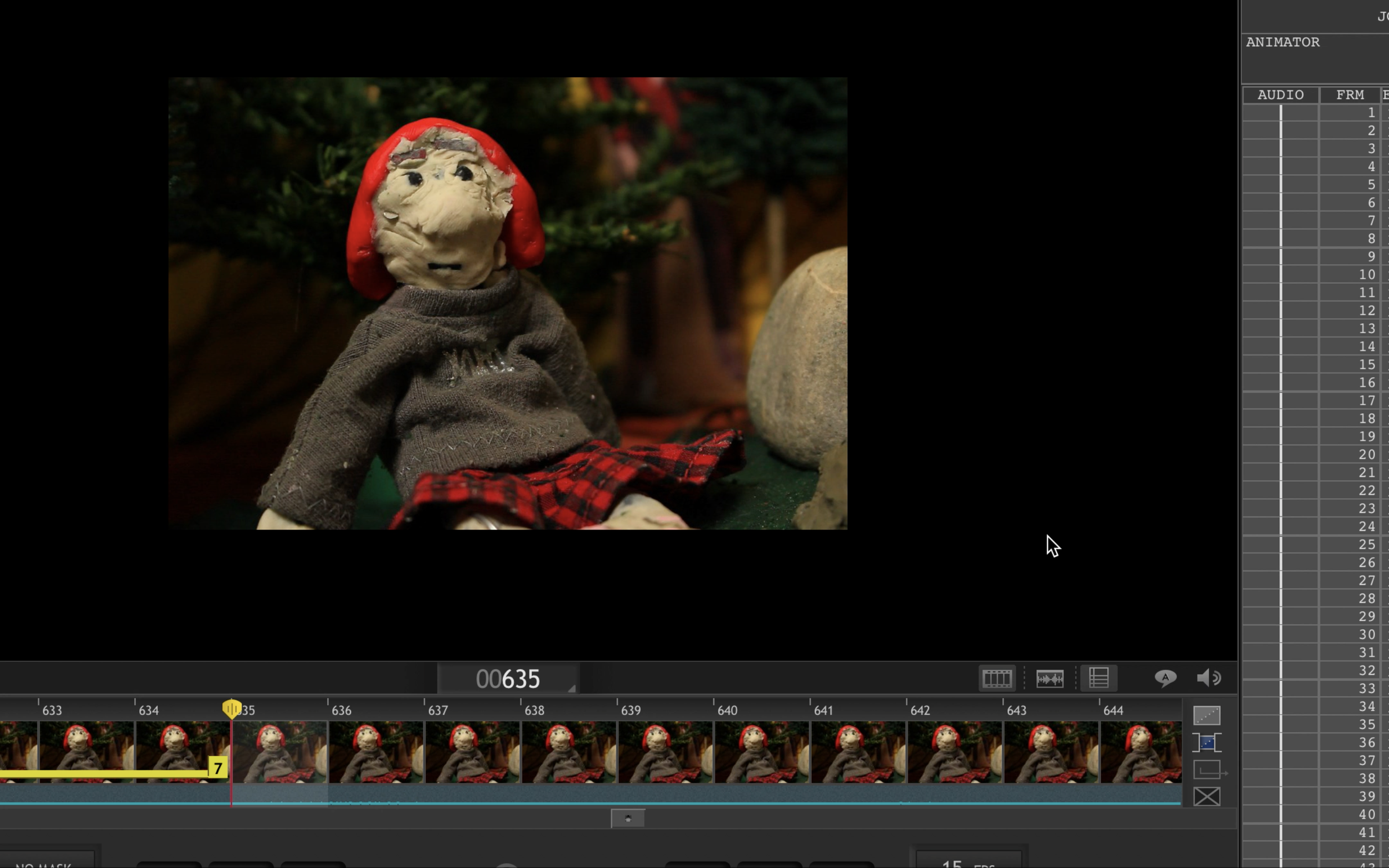Open the frame counter corner dropdown triangle

[571, 688]
